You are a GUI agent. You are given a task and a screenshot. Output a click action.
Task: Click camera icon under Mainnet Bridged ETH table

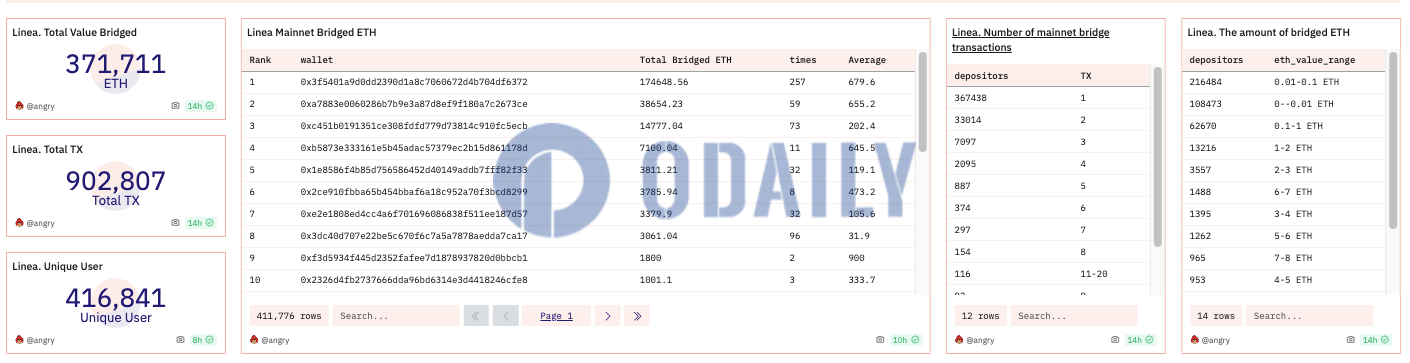[x=880, y=340]
